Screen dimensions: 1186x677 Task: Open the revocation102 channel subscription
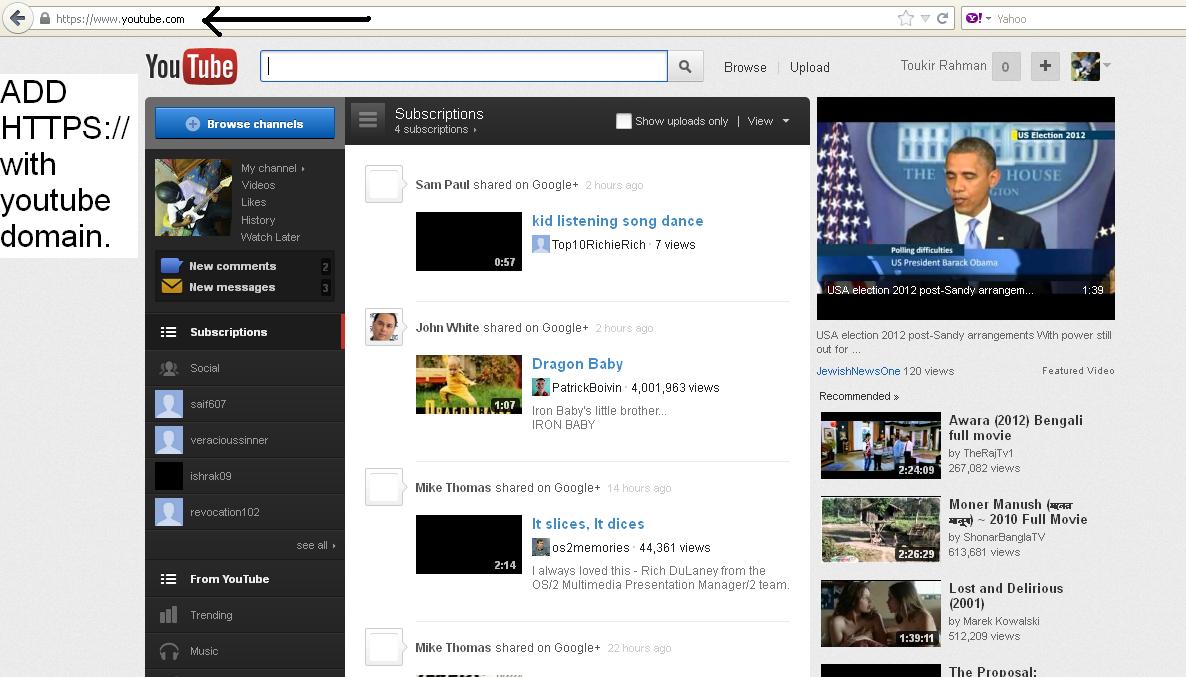coord(244,512)
